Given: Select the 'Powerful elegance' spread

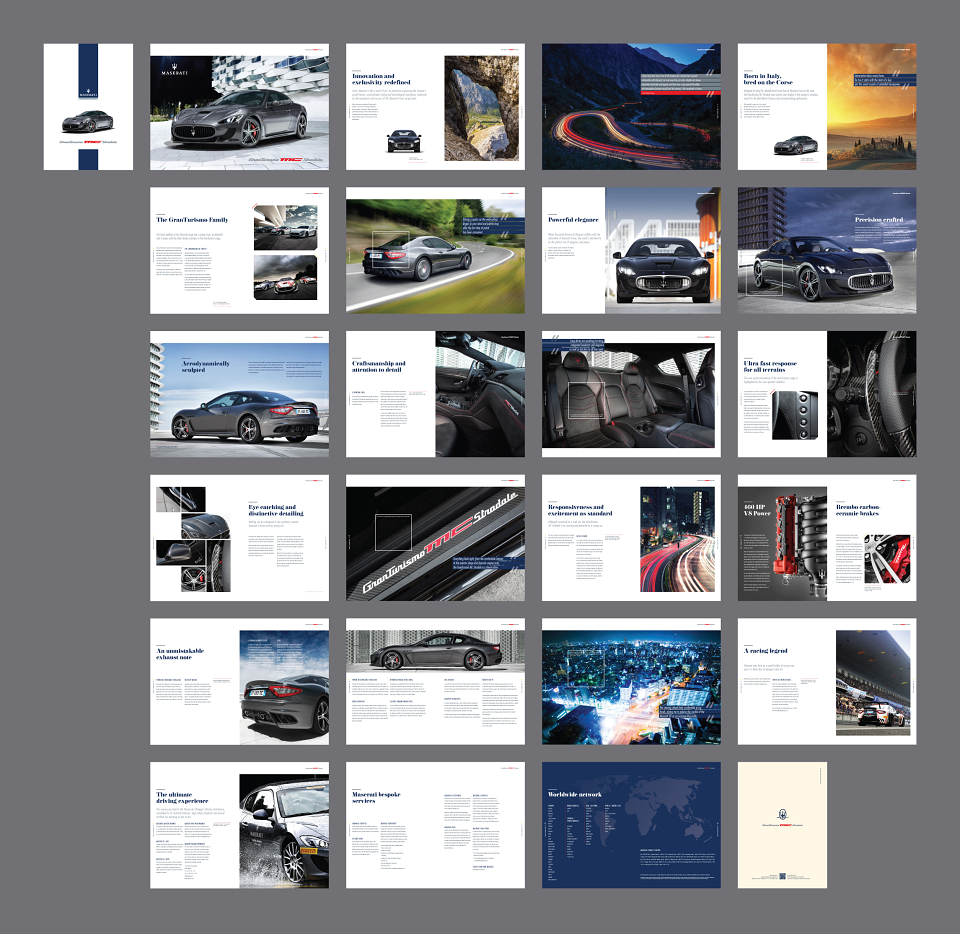Looking at the screenshot, I should coord(631,250).
